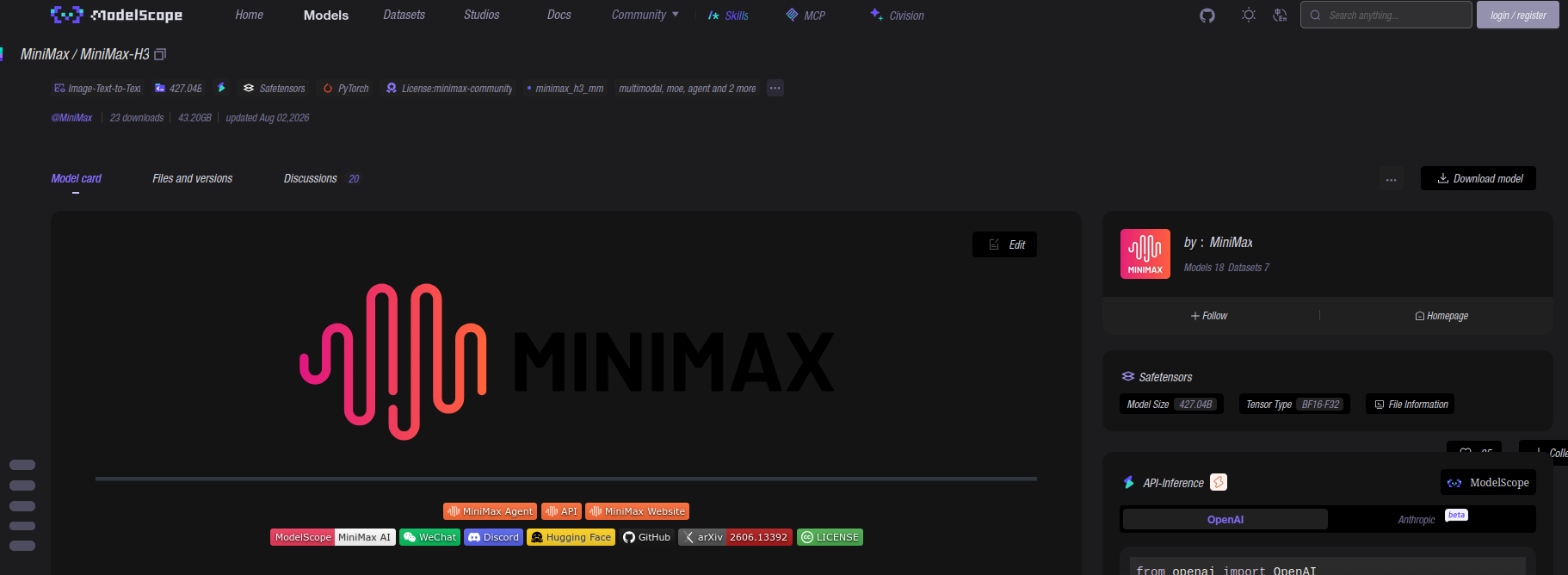Click the login / register button
The width and height of the screenshot is (1568, 575).
[x=1518, y=15]
